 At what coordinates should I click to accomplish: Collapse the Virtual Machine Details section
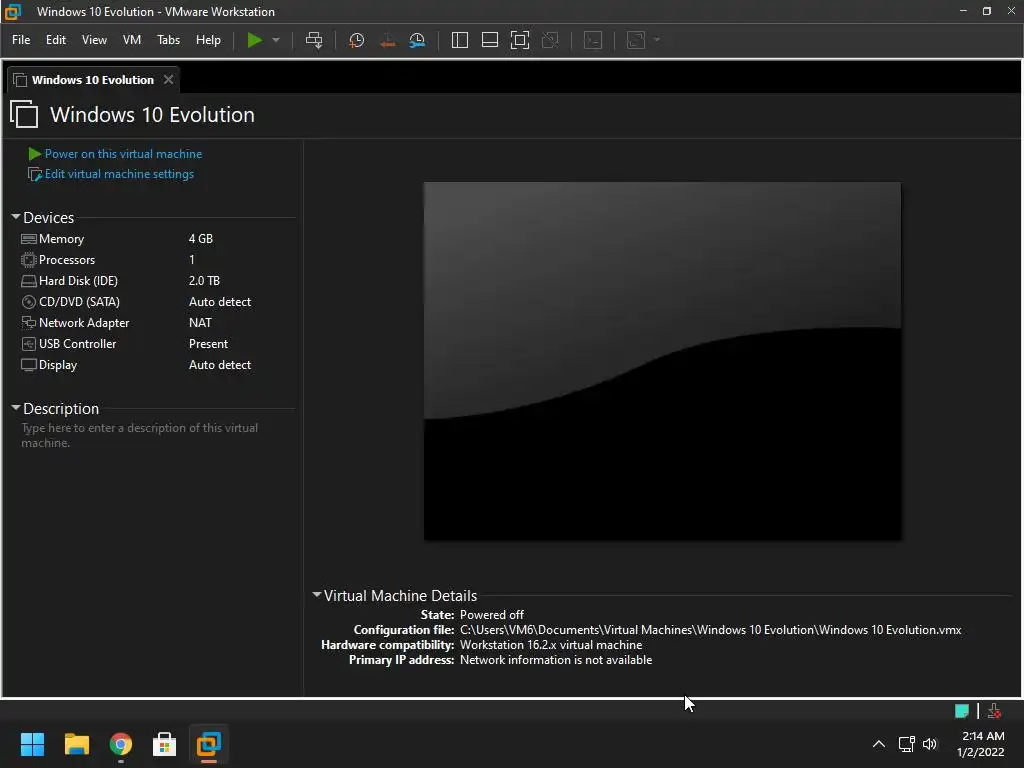[x=317, y=595]
